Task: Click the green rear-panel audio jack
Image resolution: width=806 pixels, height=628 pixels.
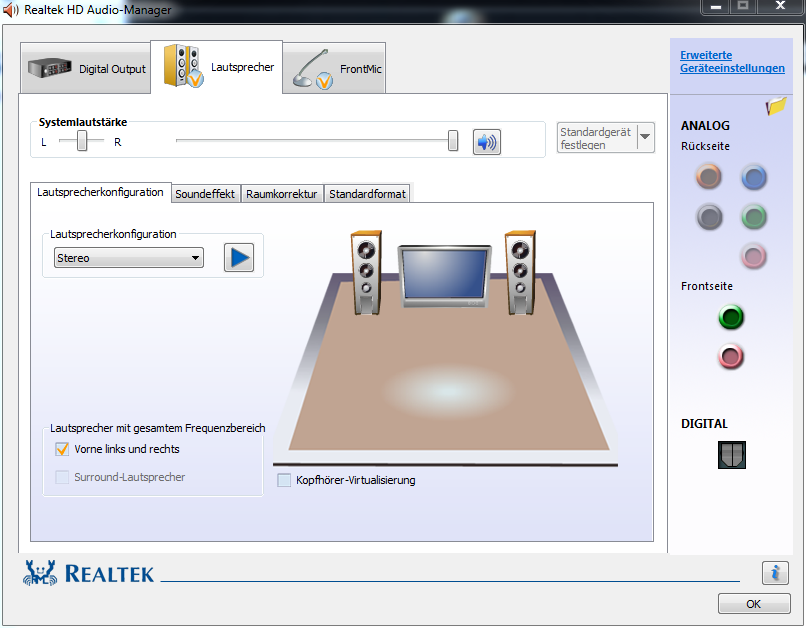Action: click(x=754, y=217)
